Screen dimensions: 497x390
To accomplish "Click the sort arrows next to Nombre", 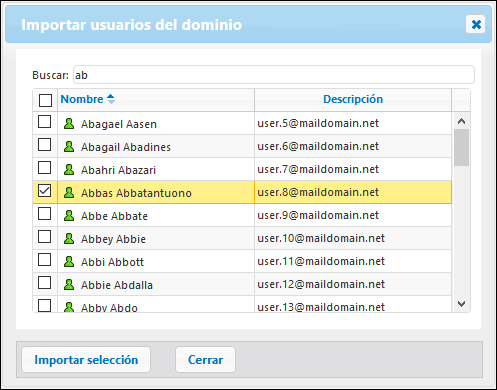I will tap(111, 99).
